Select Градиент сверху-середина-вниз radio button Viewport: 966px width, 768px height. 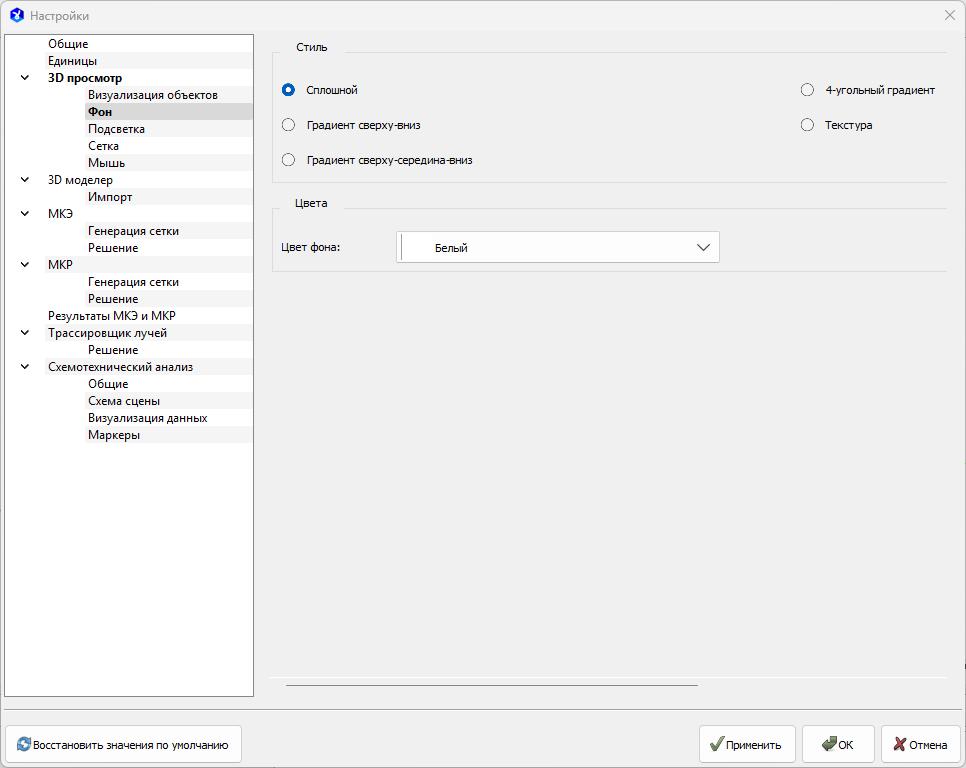pos(288,160)
